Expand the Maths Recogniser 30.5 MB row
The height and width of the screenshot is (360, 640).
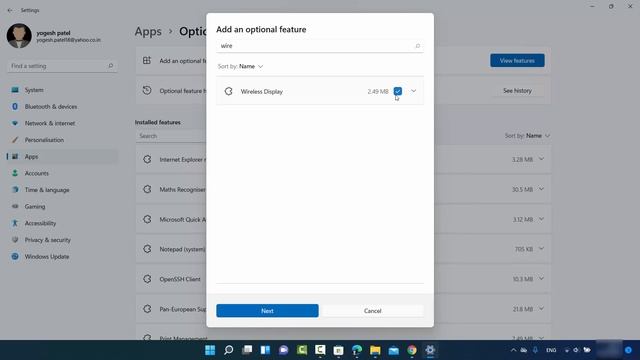pyautogui.click(x=541, y=189)
